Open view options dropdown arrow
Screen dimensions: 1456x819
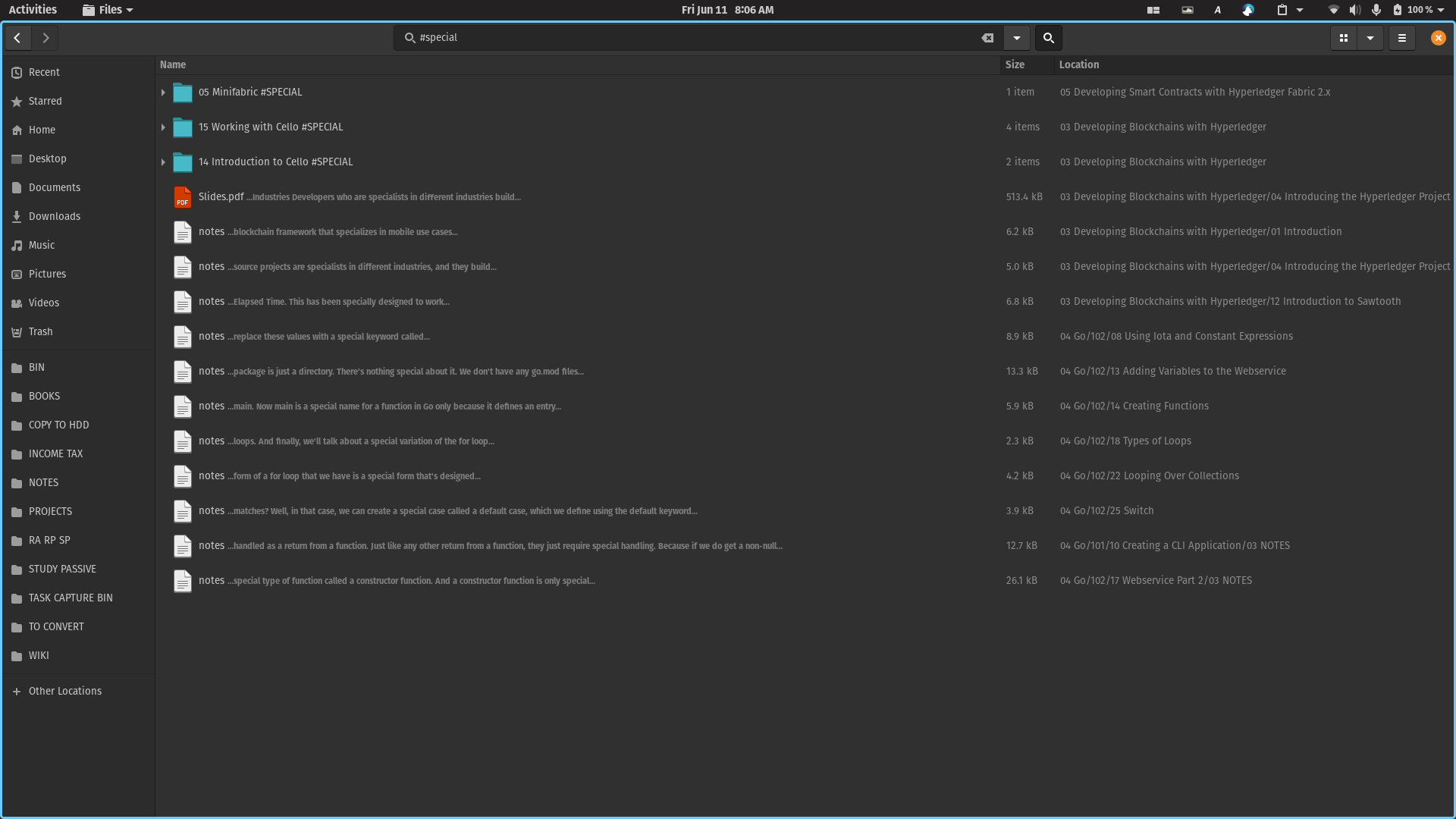point(1370,38)
